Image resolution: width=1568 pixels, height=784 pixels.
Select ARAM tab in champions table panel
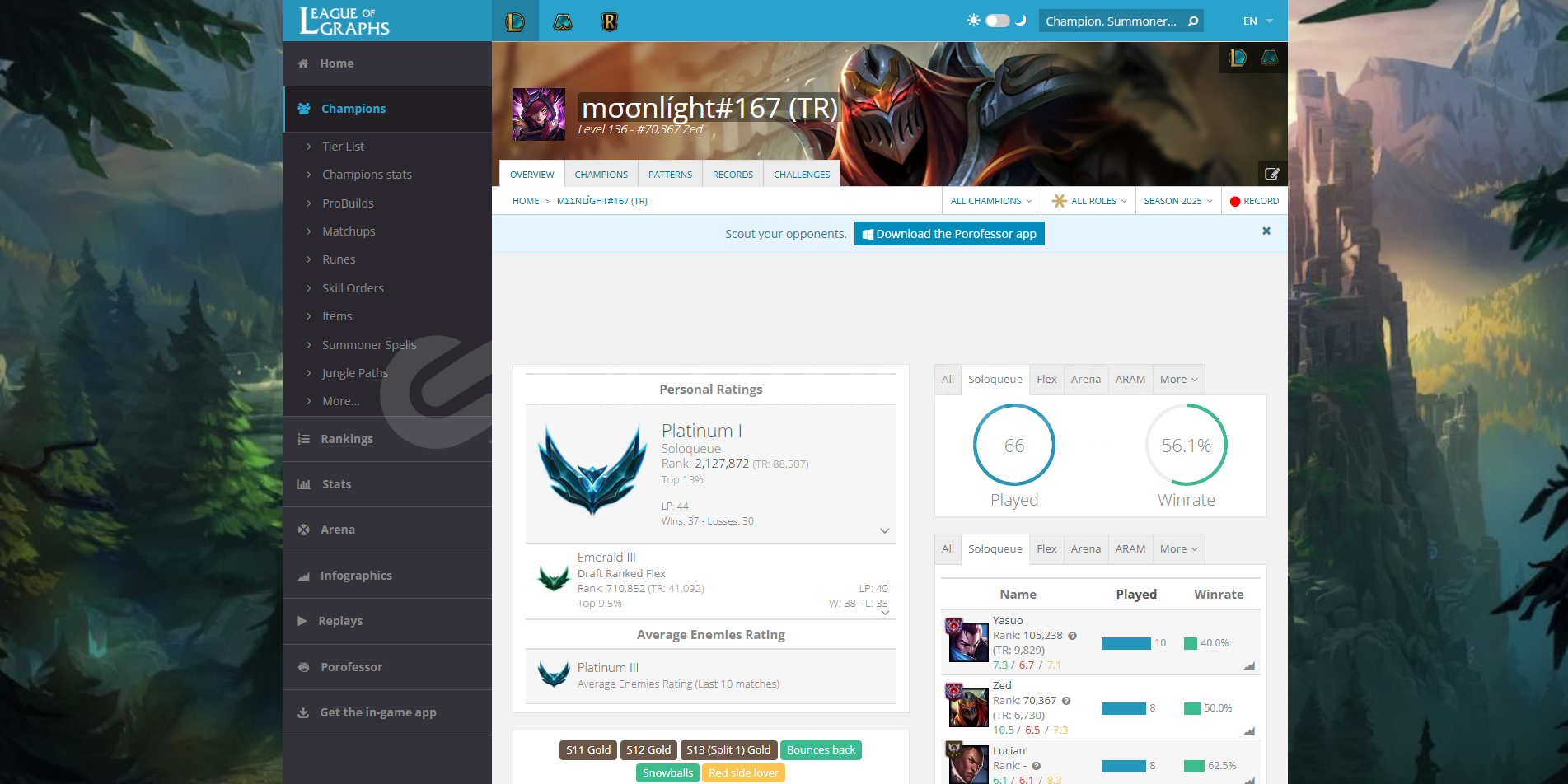(x=1130, y=549)
